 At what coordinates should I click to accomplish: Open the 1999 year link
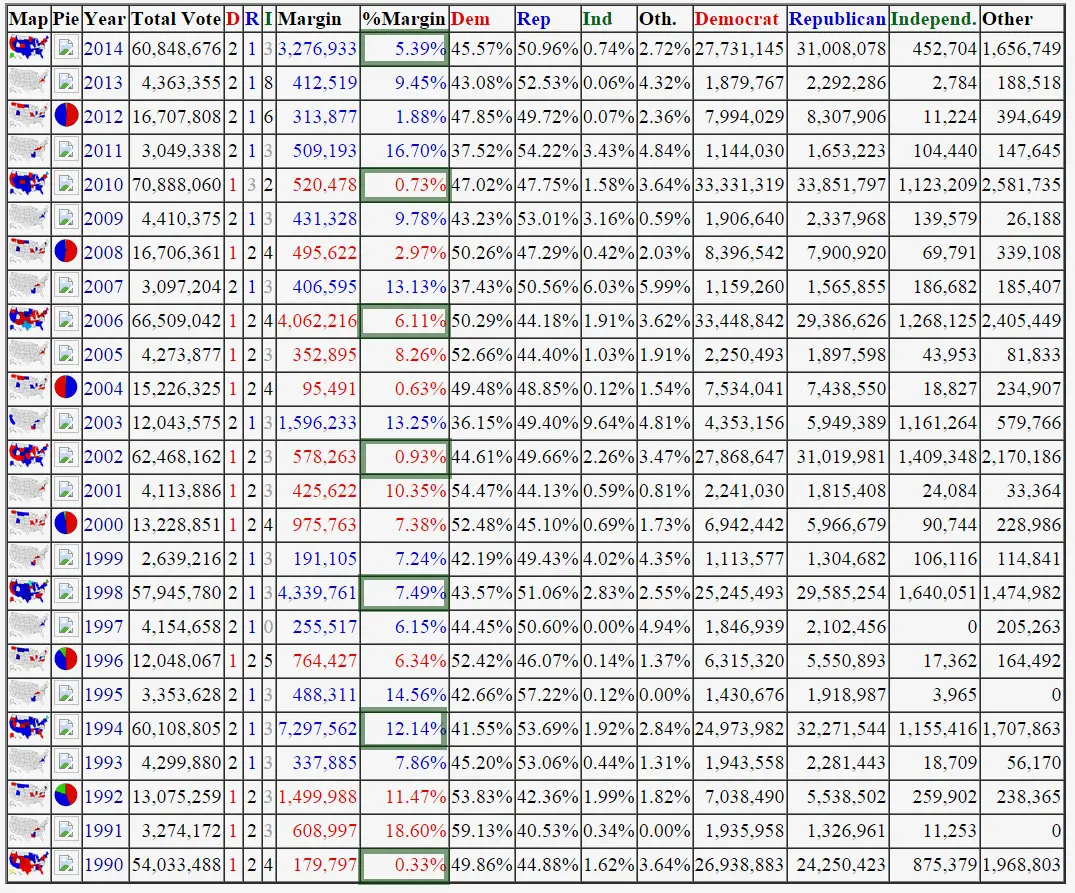pos(104,559)
